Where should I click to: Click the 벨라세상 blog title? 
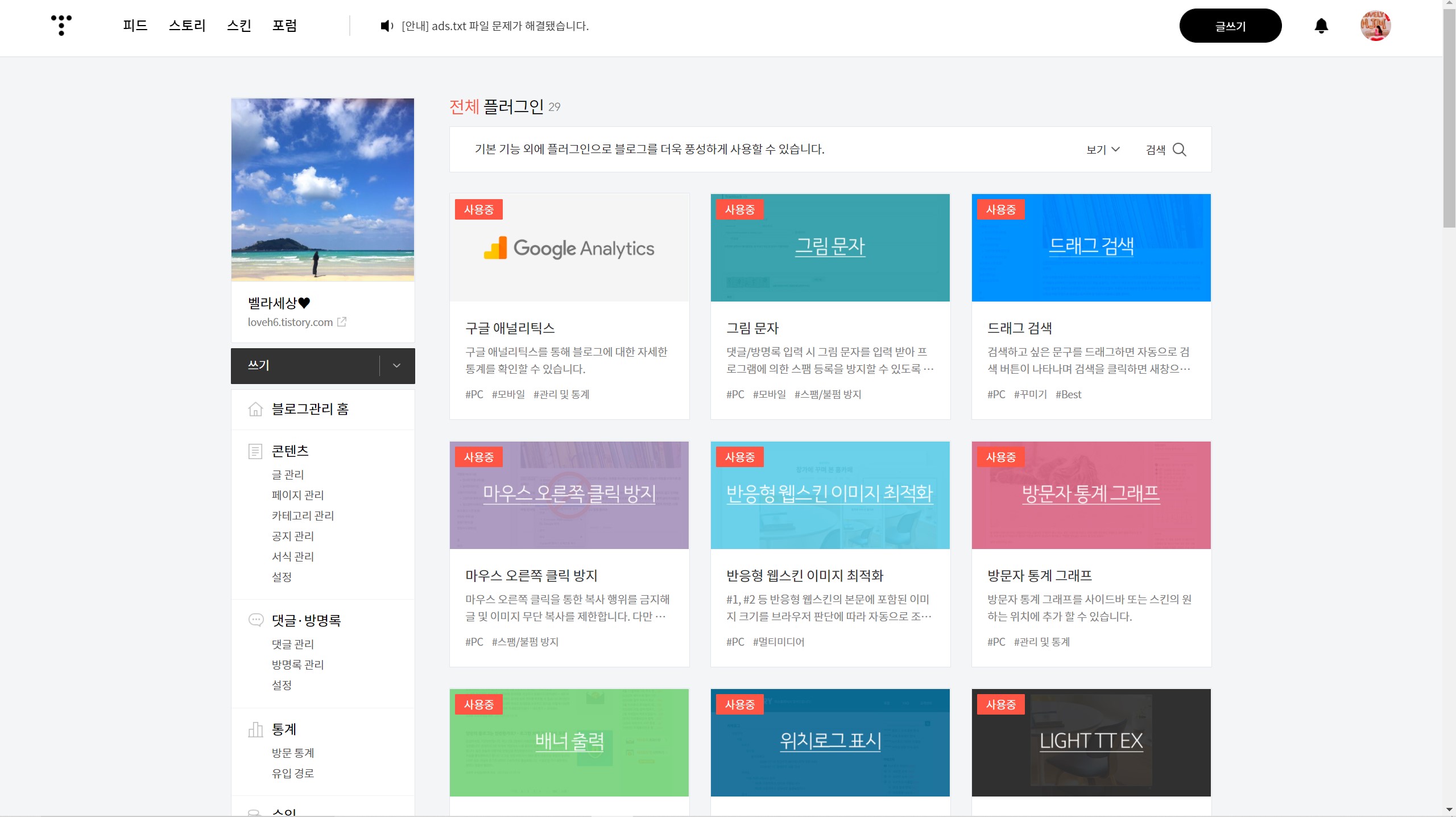[x=279, y=303]
